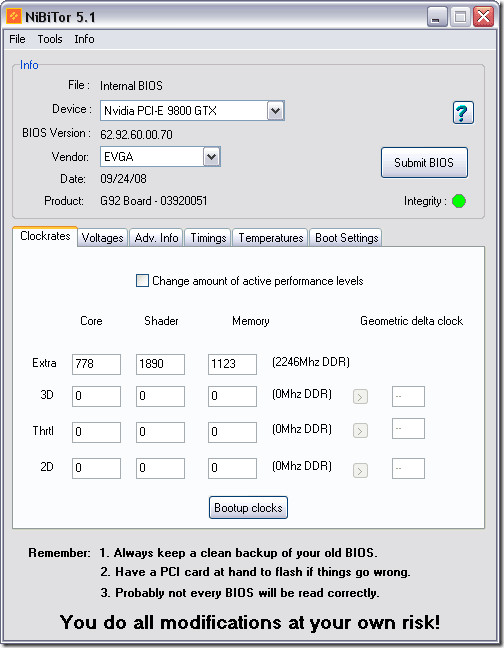504x648 pixels.
Task: Expand the Device dropdown list
Action: click(x=275, y=111)
